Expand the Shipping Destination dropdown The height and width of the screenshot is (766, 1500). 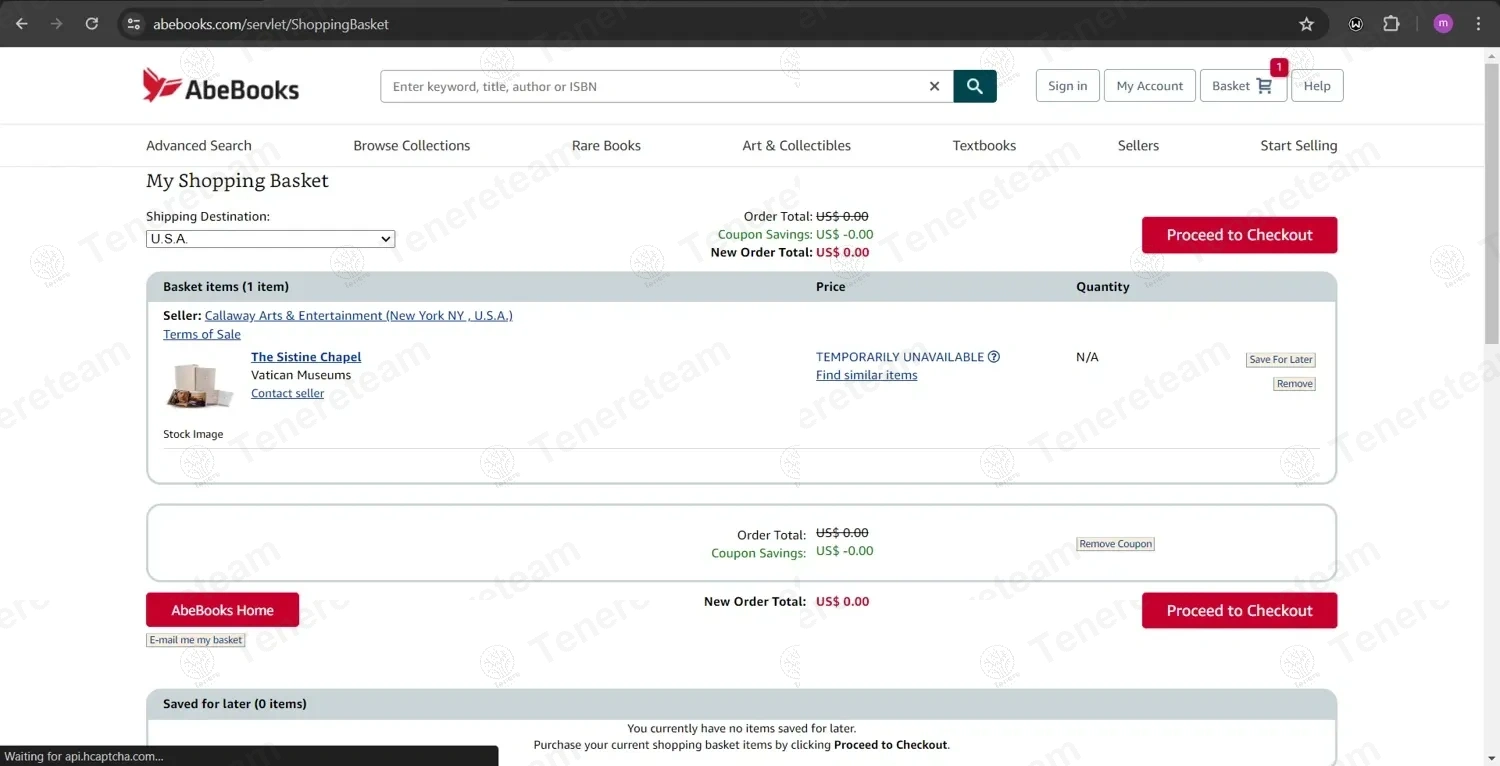[x=270, y=239]
